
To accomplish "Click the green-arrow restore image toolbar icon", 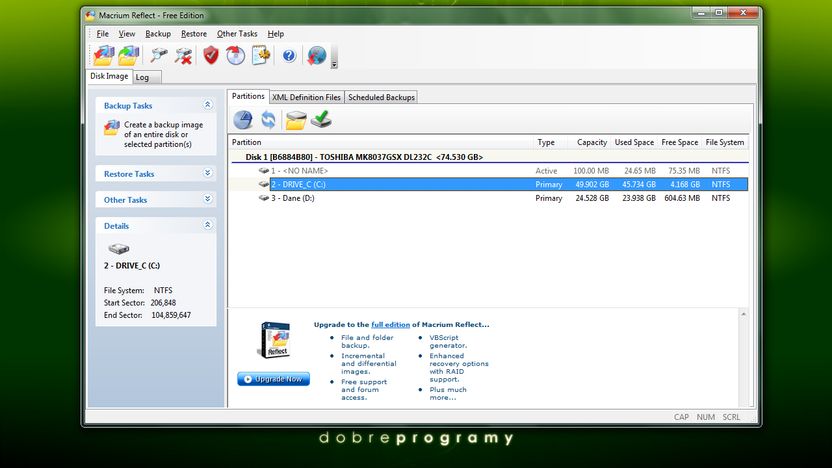I will coord(128,55).
